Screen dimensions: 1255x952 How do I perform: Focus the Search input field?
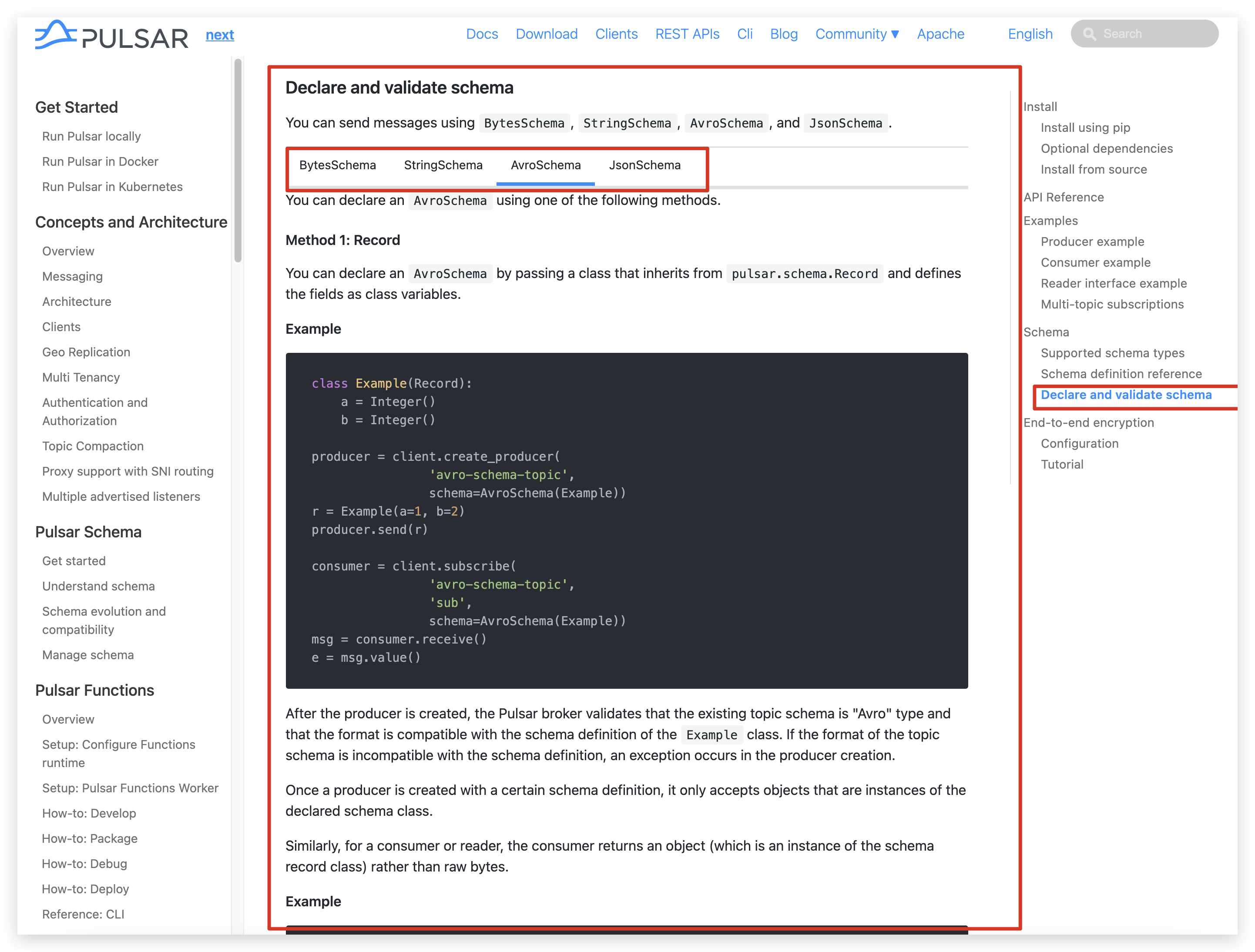pos(1144,34)
